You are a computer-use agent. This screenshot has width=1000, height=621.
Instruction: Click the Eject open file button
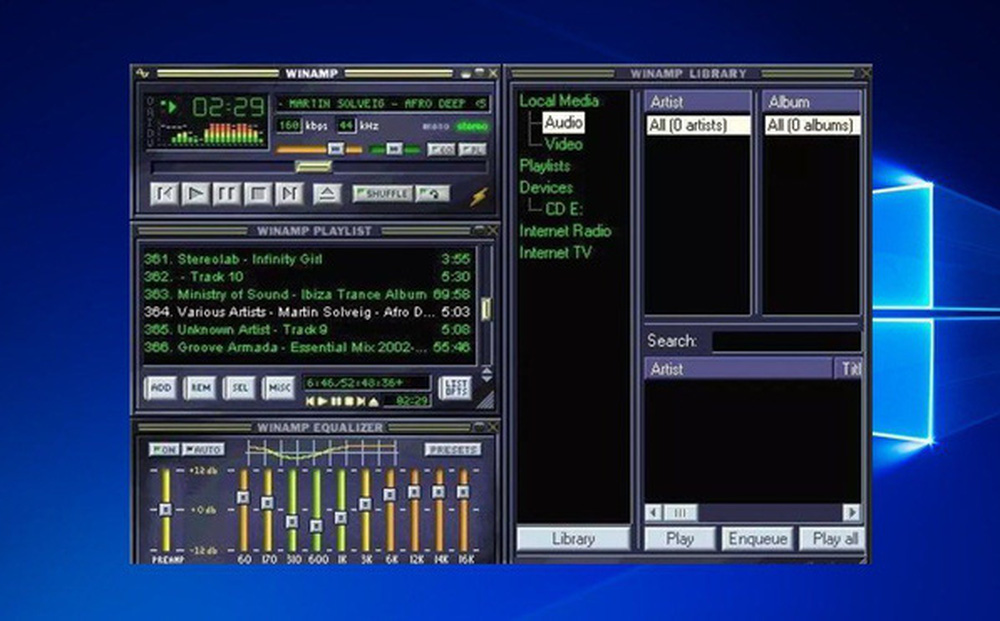pyautogui.click(x=326, y=194)
